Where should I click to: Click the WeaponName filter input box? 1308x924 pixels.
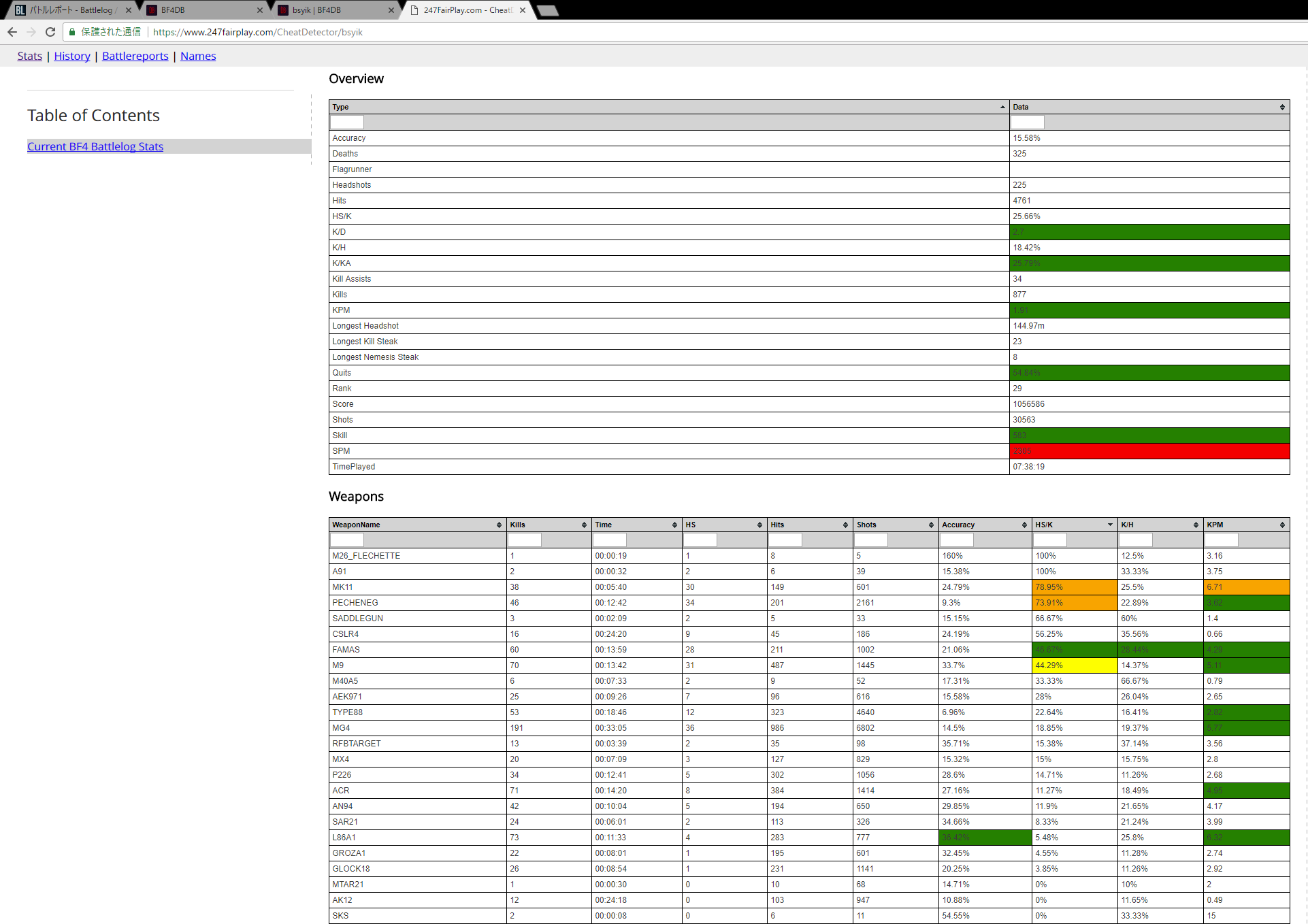(347, 540)
